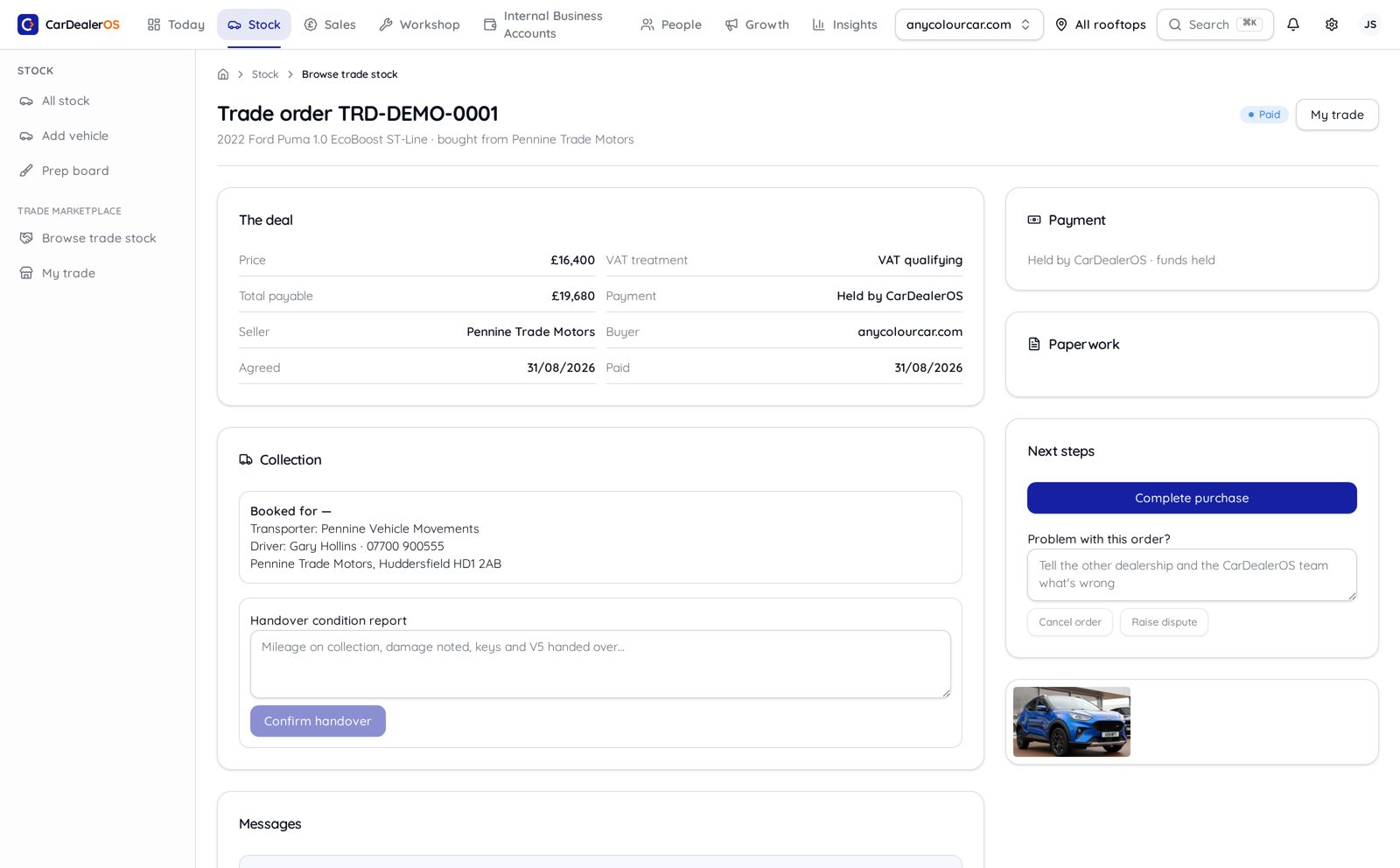Open the blue Ford Puma photo thumbnail
The image size is (1400, 868).
click(1072, 722)
